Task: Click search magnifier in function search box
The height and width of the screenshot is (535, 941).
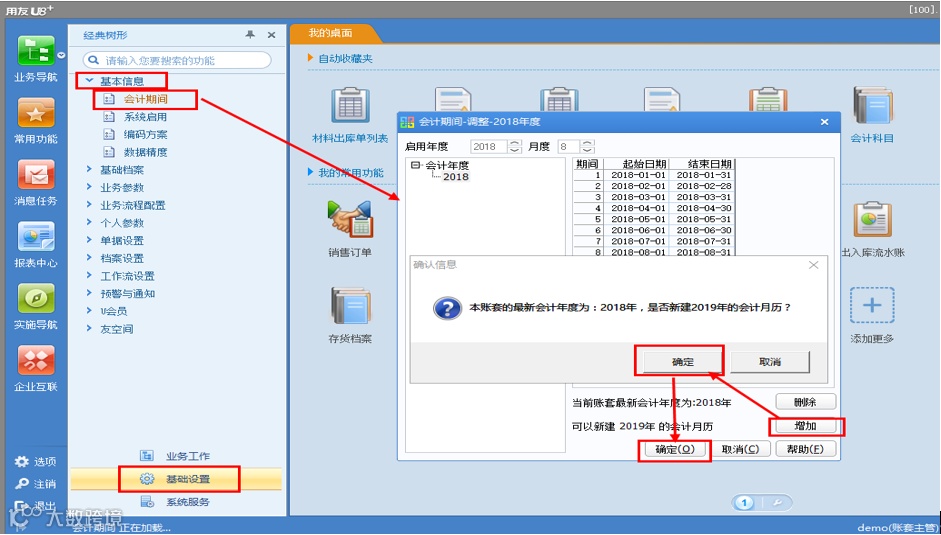Action: (x=94, y=60)
